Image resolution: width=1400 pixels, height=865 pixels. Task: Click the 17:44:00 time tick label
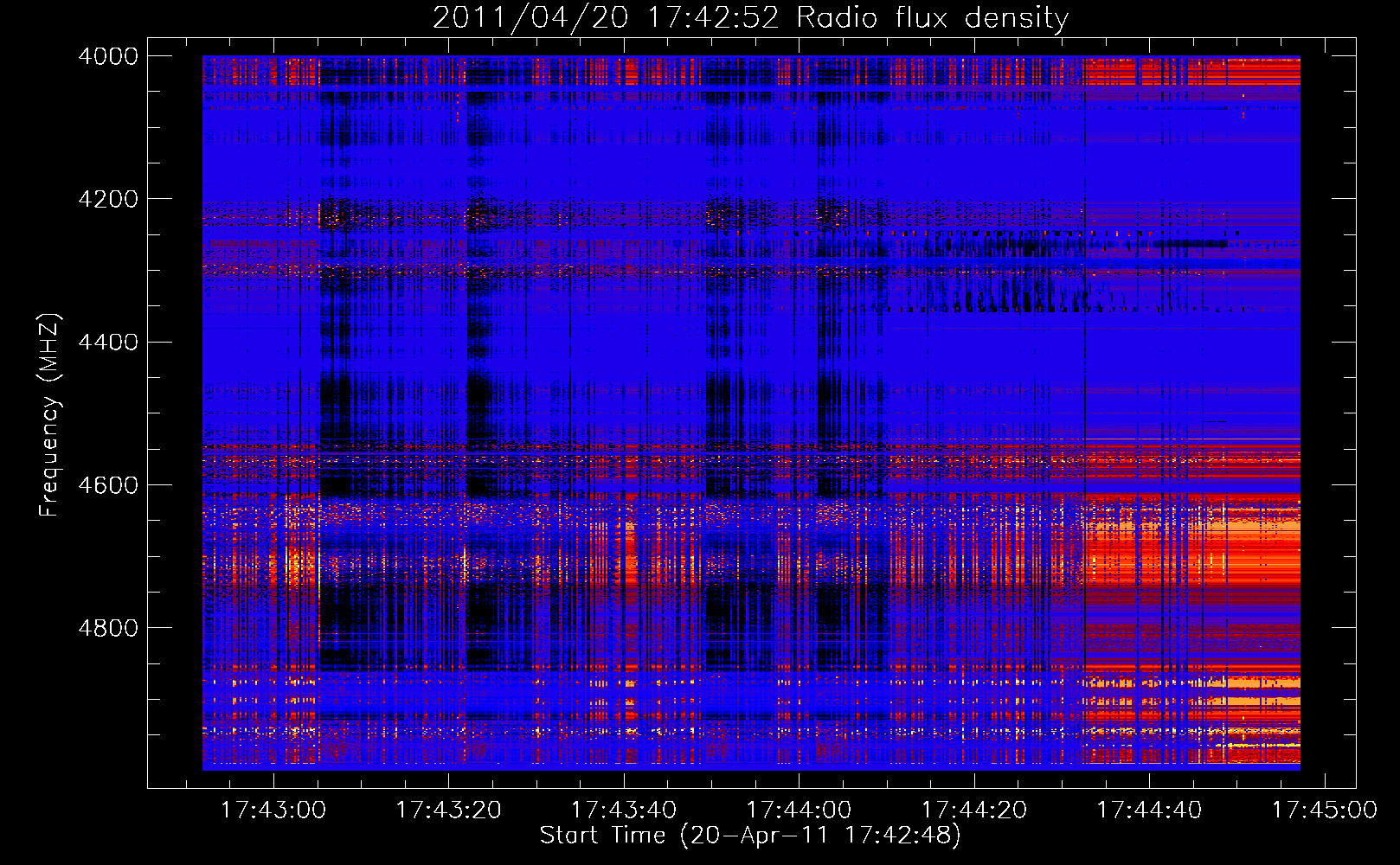(x=799, y=810)
